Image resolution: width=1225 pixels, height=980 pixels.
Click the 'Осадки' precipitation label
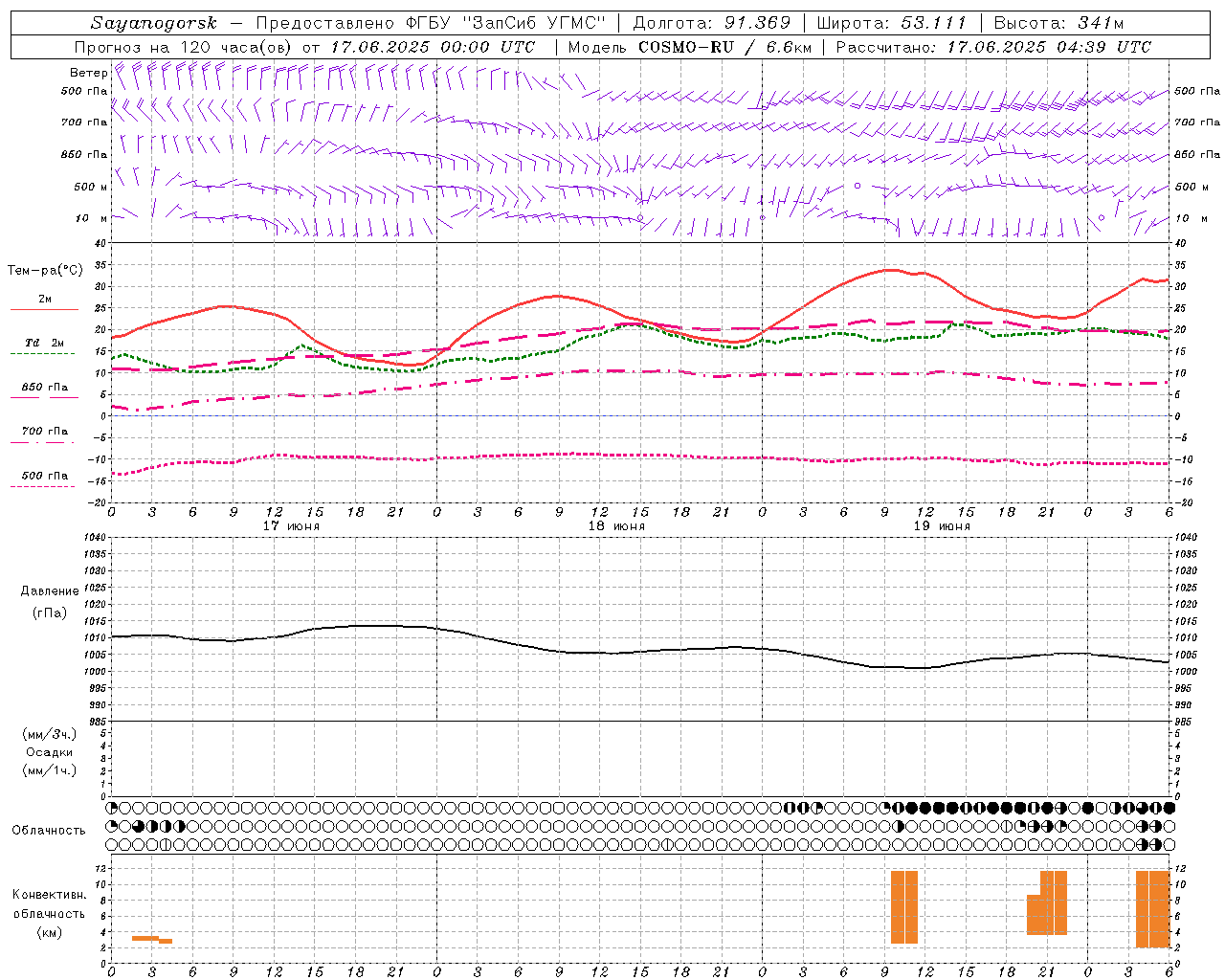point(50,752)
